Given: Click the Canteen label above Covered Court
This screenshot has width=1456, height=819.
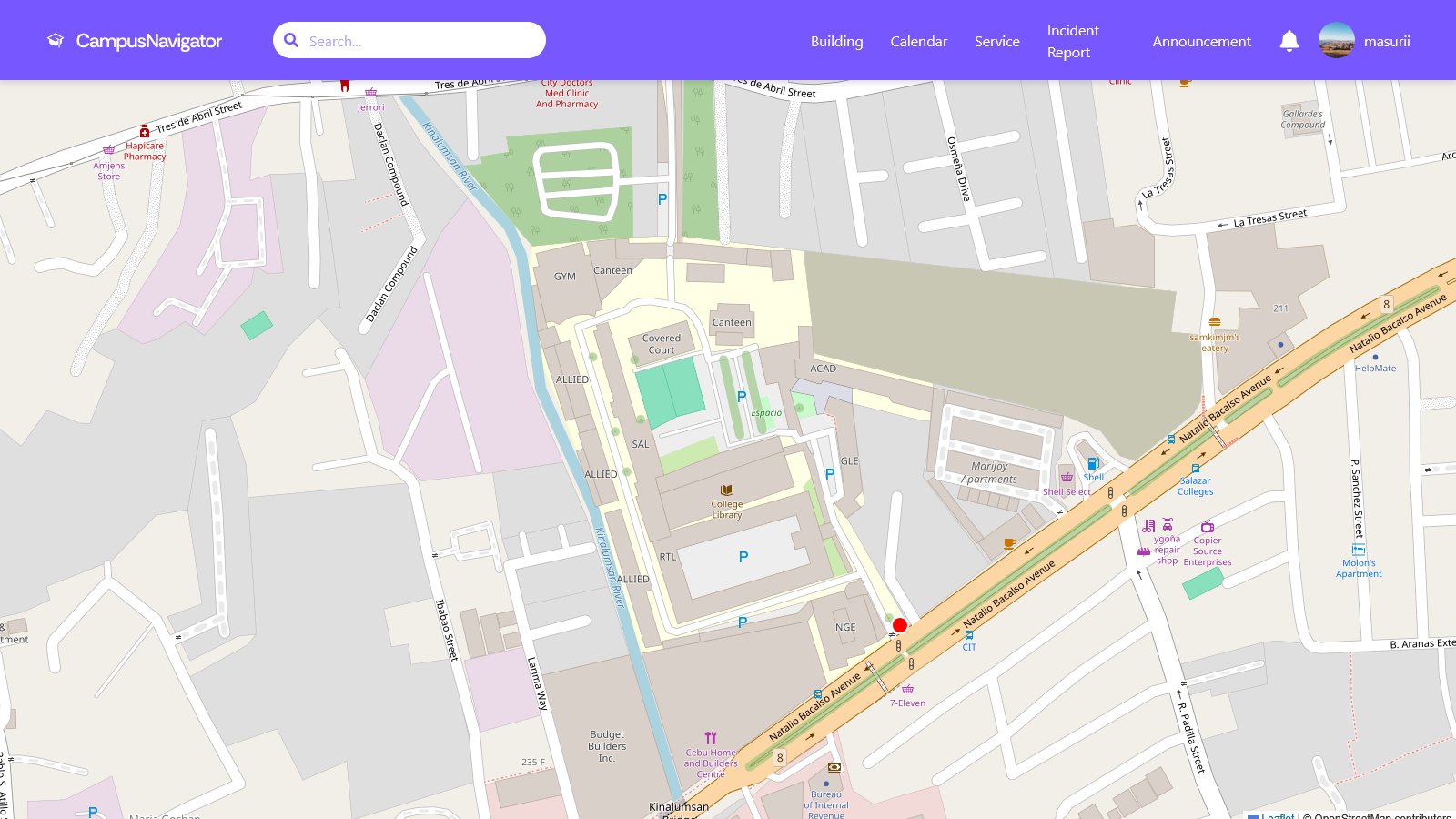Looking at the screenshot, I should click(x=732, y=322).
